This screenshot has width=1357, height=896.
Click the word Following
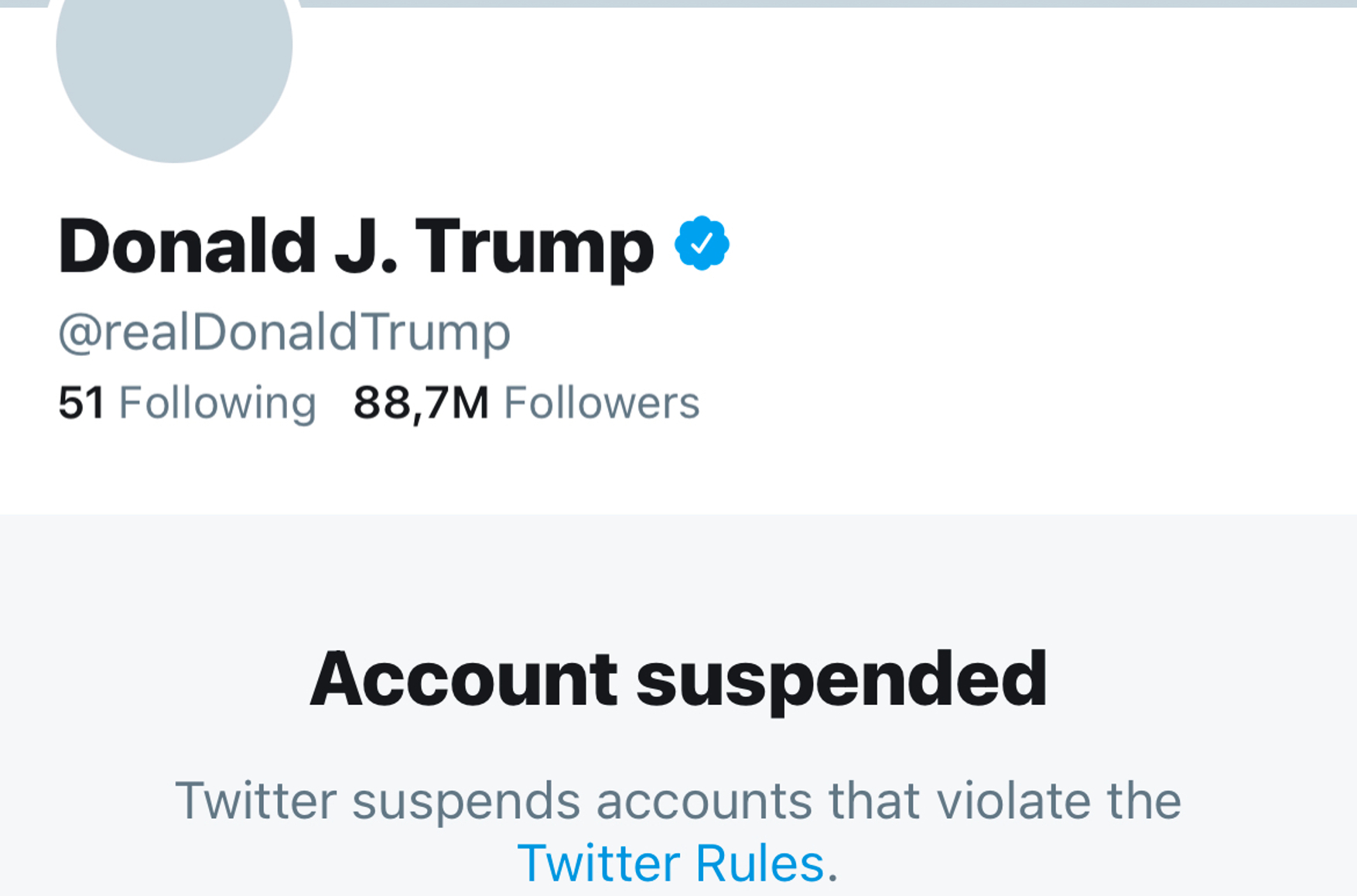(x=217, y=403)
